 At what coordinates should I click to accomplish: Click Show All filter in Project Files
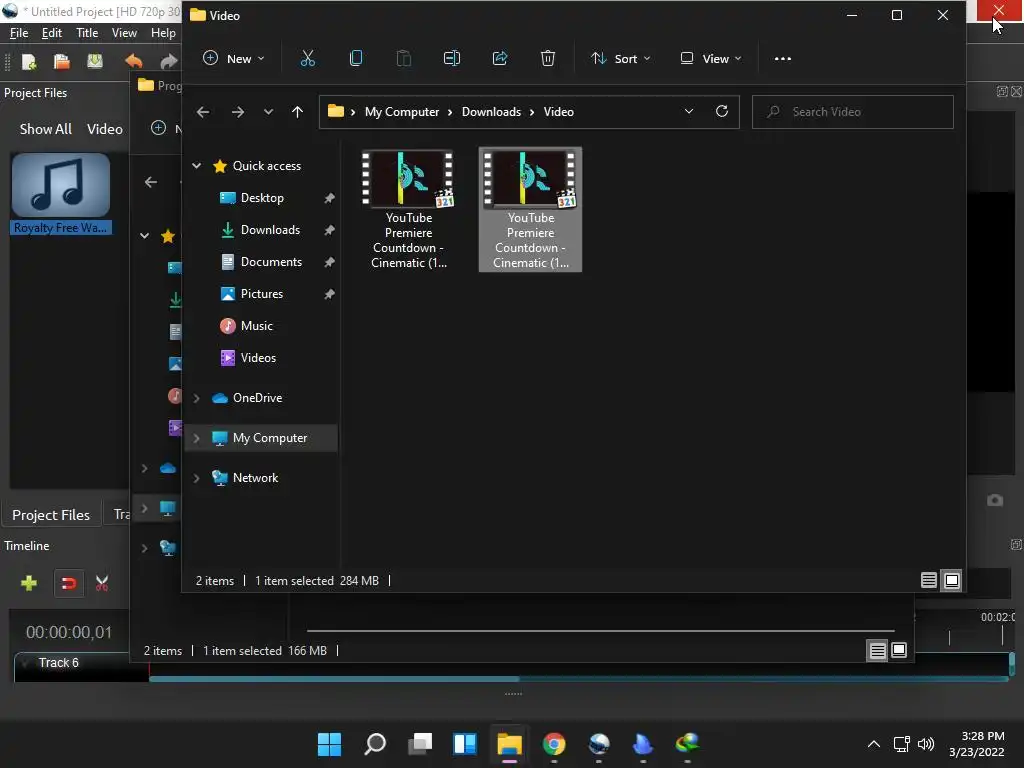(46, 129)
